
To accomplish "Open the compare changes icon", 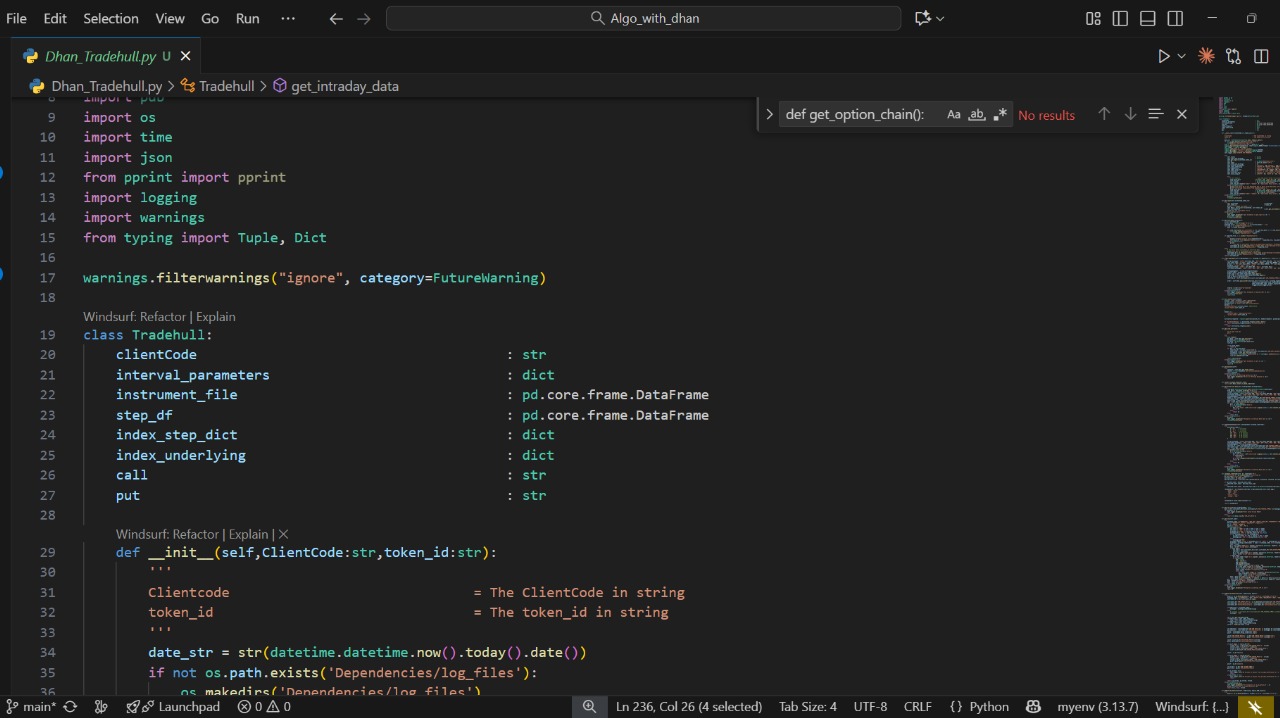I will coord(1234,57).
